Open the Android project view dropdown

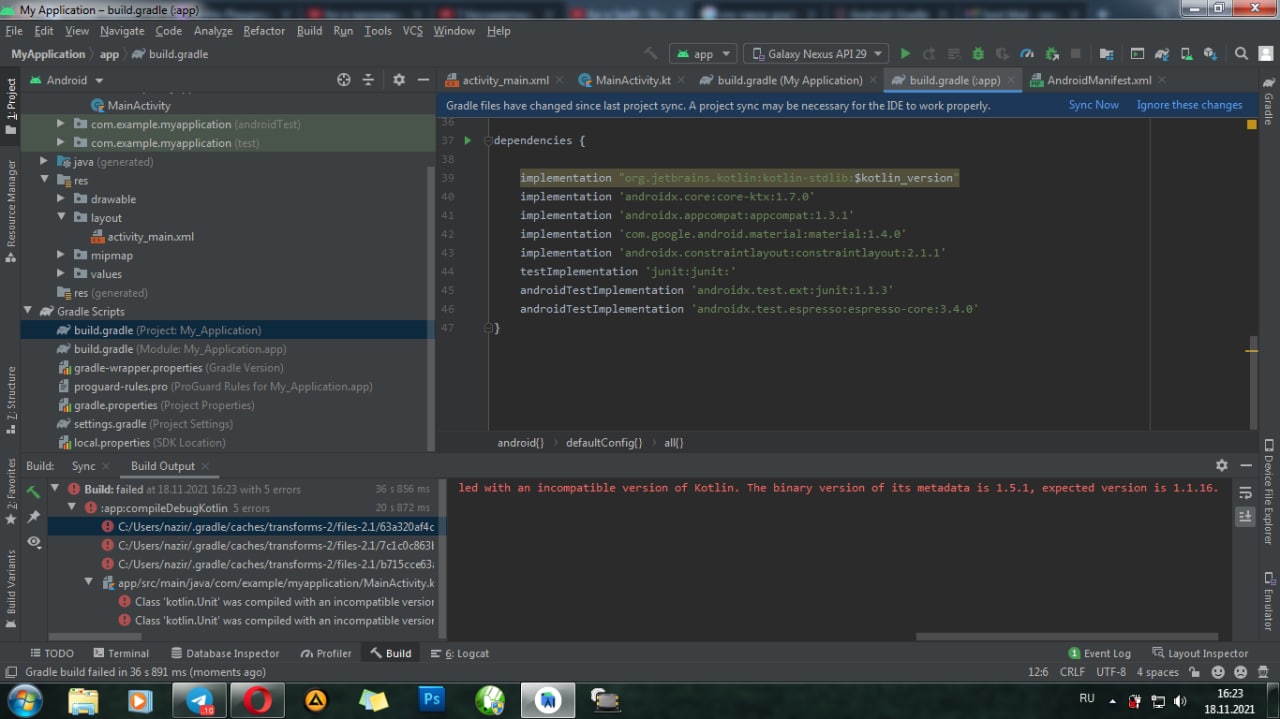click(x=67, y=80)
